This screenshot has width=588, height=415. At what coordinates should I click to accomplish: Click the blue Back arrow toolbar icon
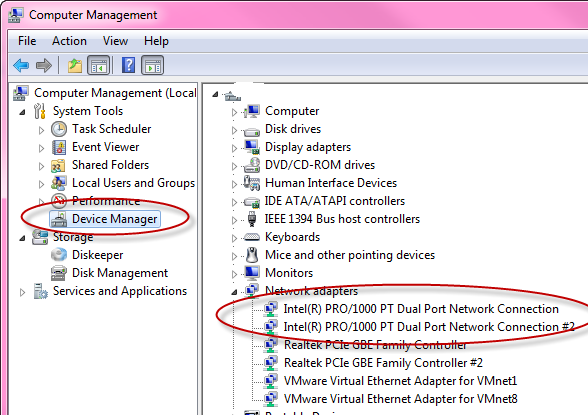click(21, 66)
